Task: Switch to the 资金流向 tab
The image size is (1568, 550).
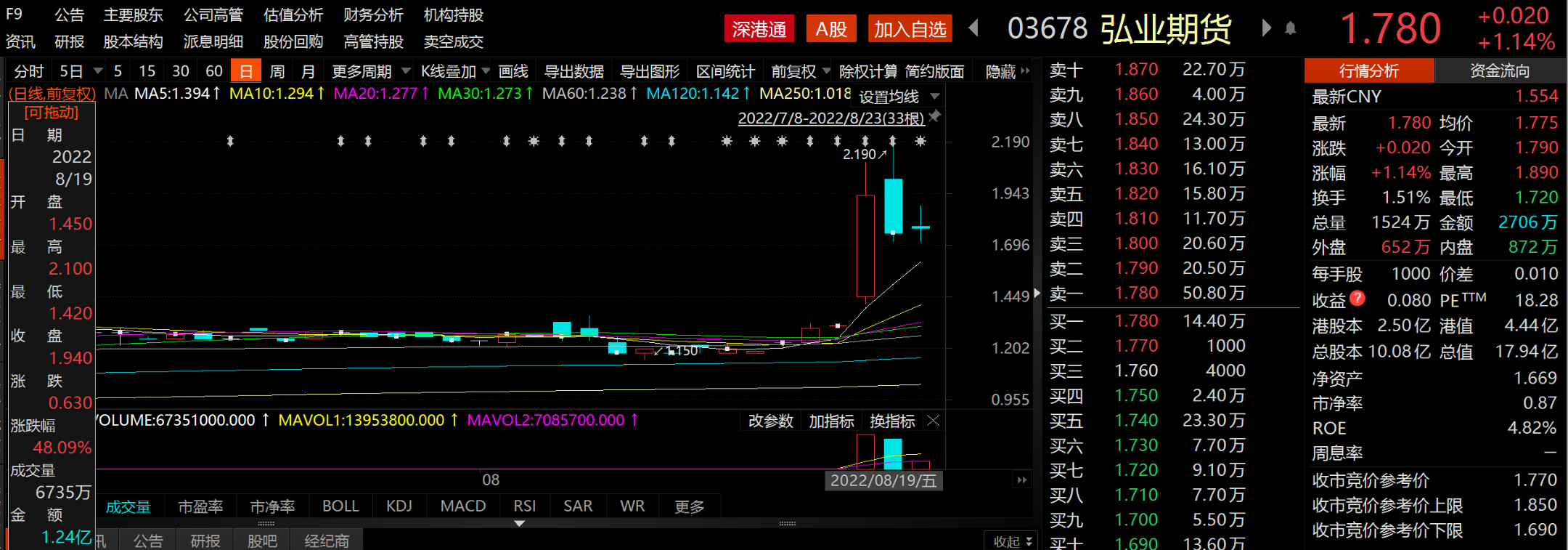Action: [x=1500, y=70]
